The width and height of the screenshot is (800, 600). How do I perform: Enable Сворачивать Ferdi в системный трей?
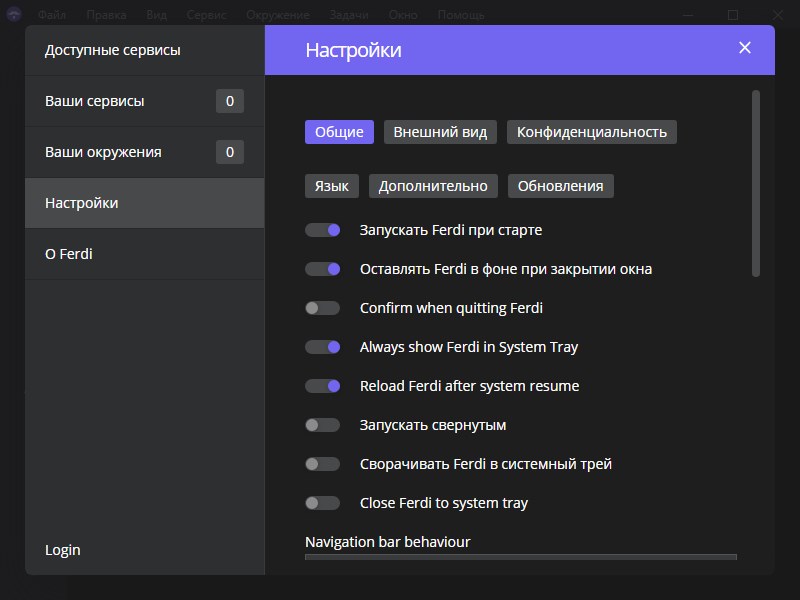[323, 464]
